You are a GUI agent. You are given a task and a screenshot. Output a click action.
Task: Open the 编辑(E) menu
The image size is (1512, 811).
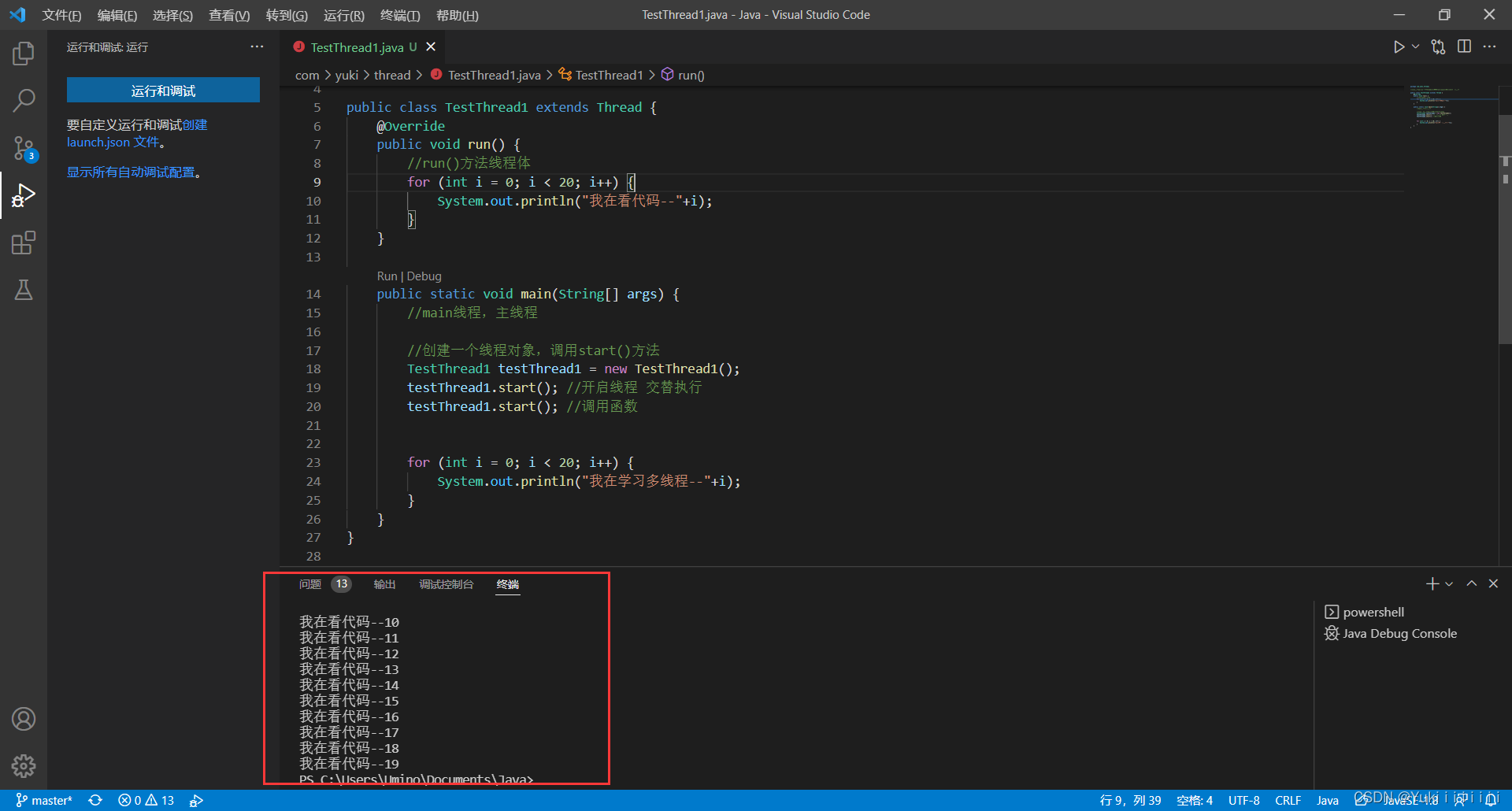(117, 15)
